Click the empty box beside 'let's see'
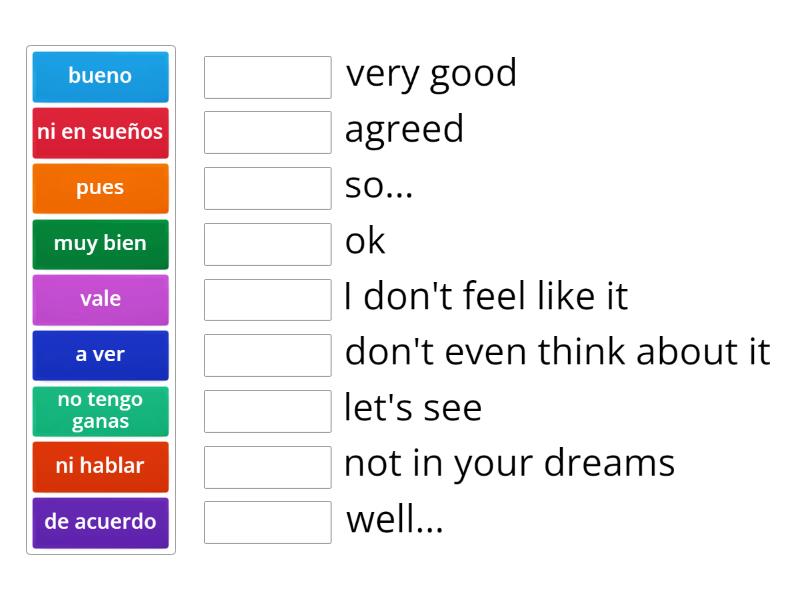The image size is (800, 600). point(267,410)
